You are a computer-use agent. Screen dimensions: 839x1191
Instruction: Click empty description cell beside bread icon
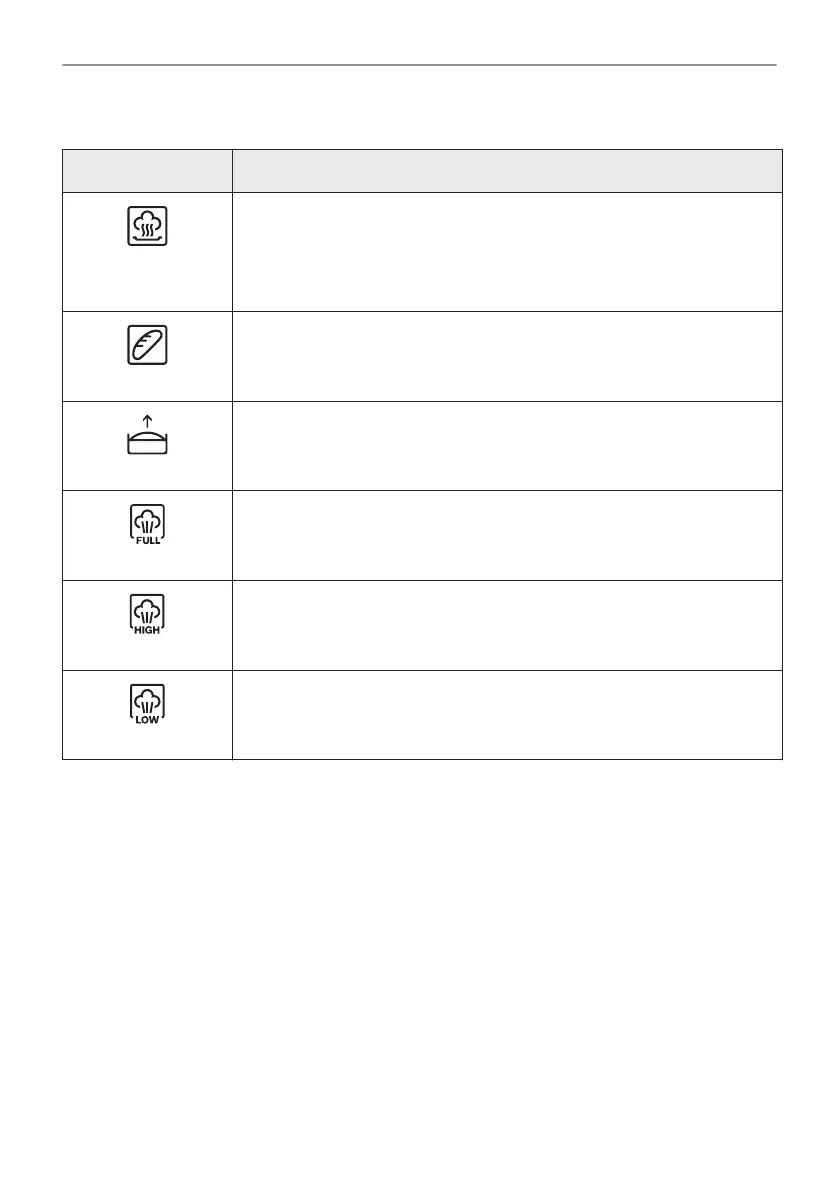(507, 356)
